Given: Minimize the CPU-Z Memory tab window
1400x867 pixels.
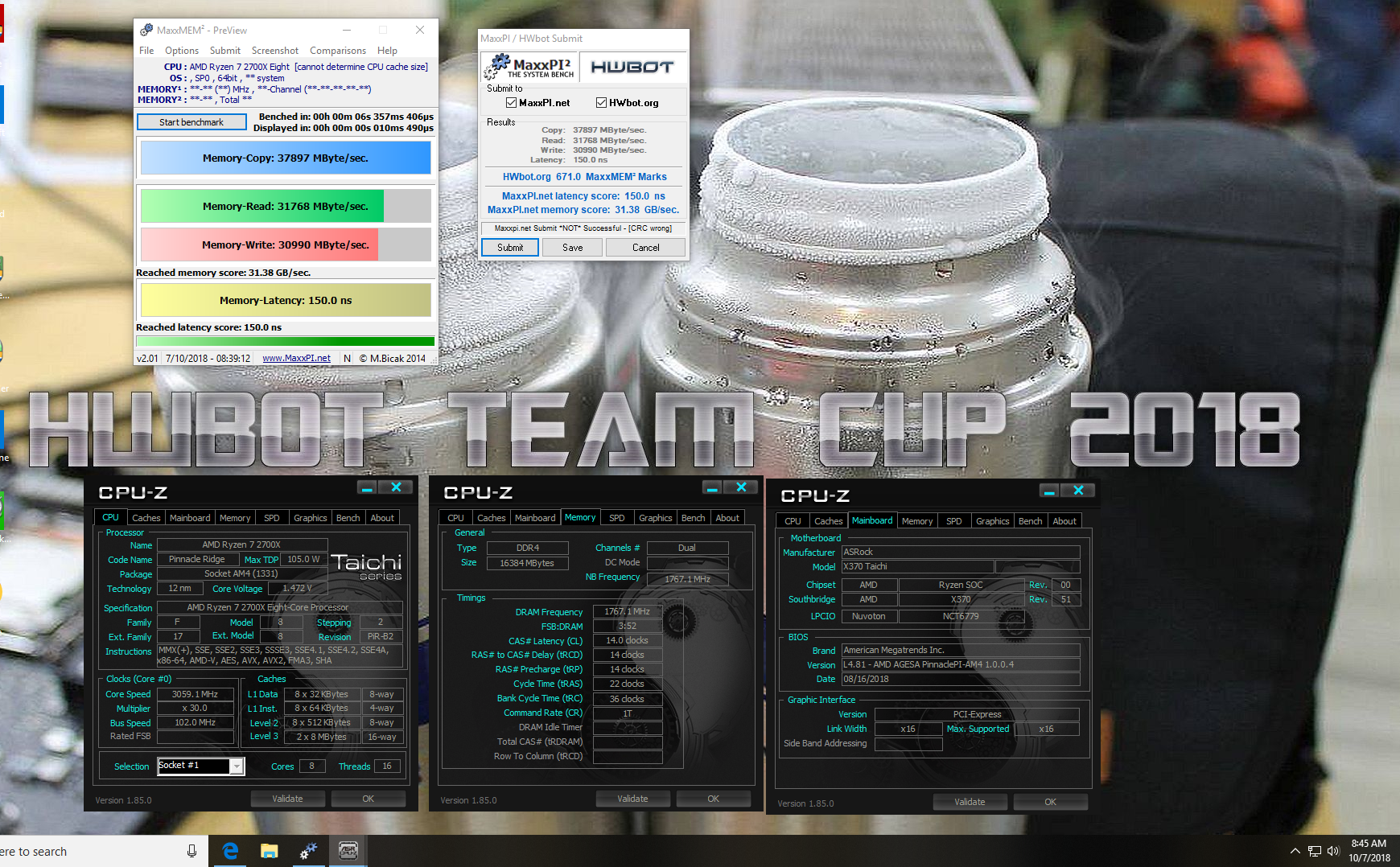Looking at the screenshot, I should point(712,487).
